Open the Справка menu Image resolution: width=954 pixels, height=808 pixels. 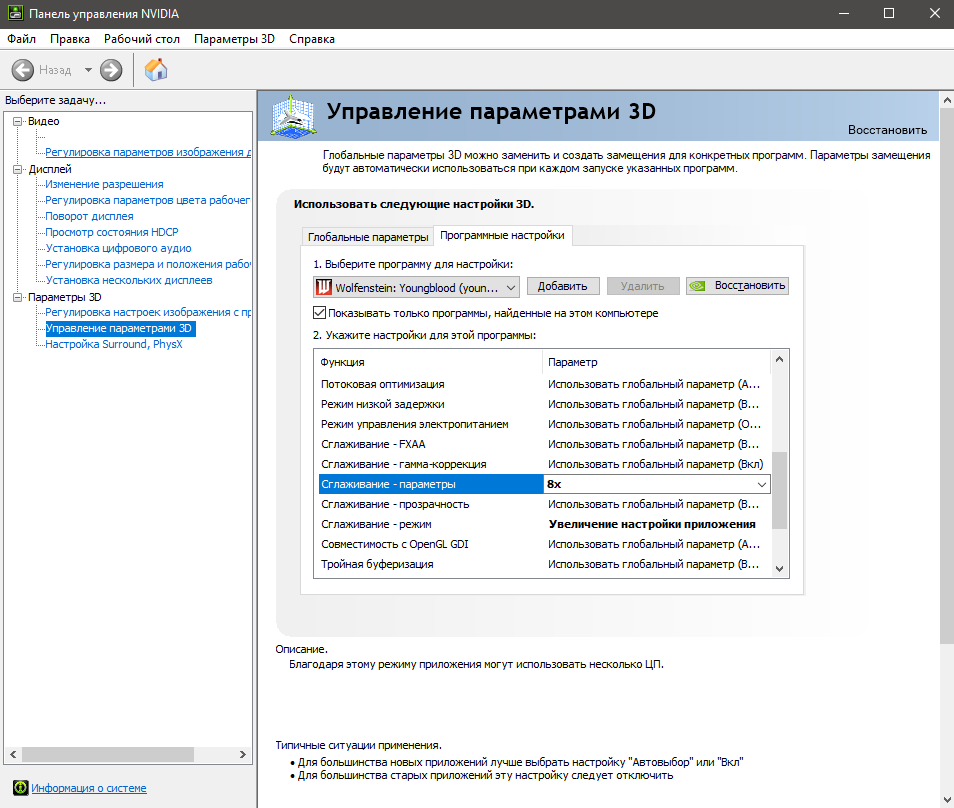312,39
